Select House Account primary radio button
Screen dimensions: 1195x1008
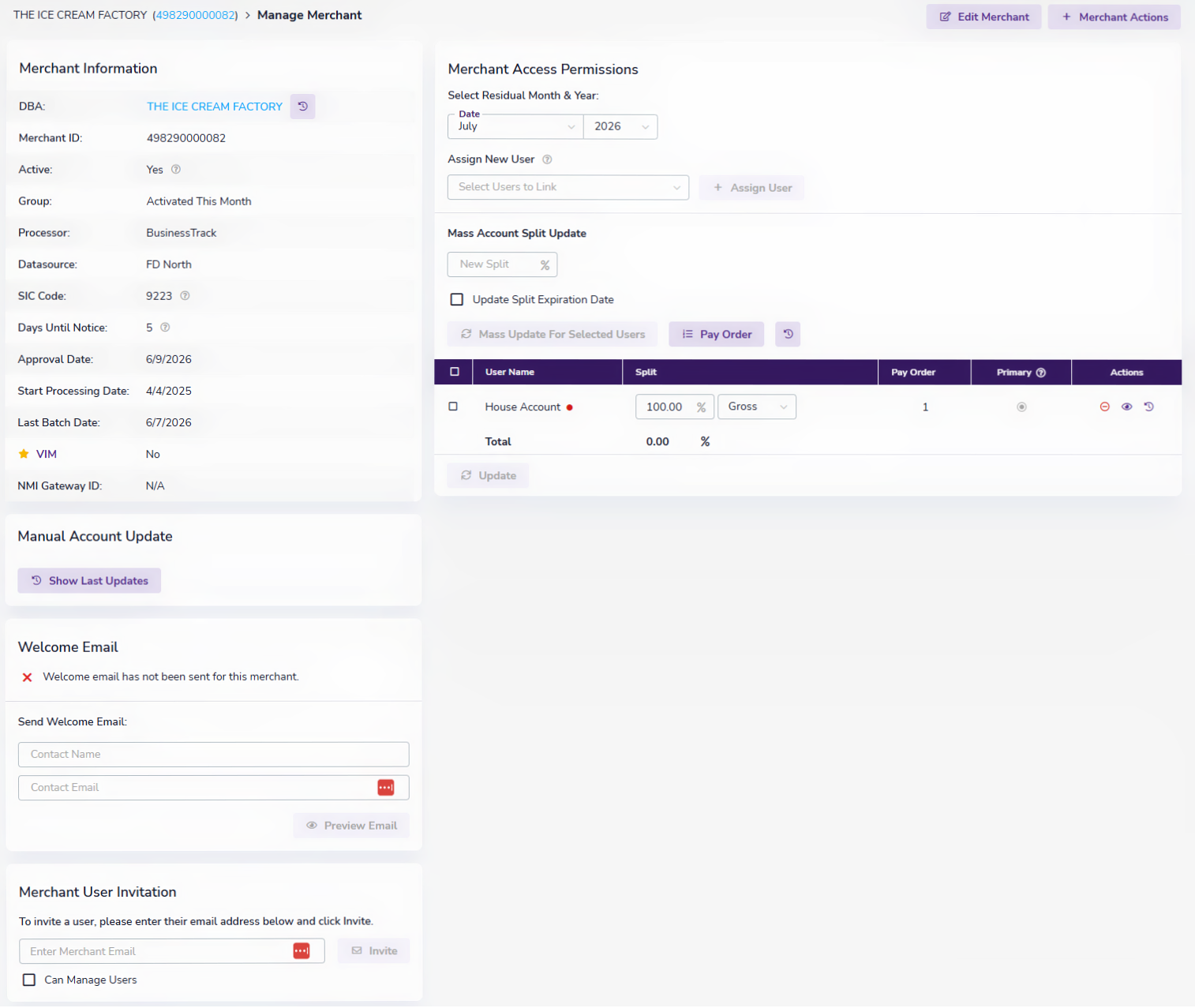(1021, 407)
